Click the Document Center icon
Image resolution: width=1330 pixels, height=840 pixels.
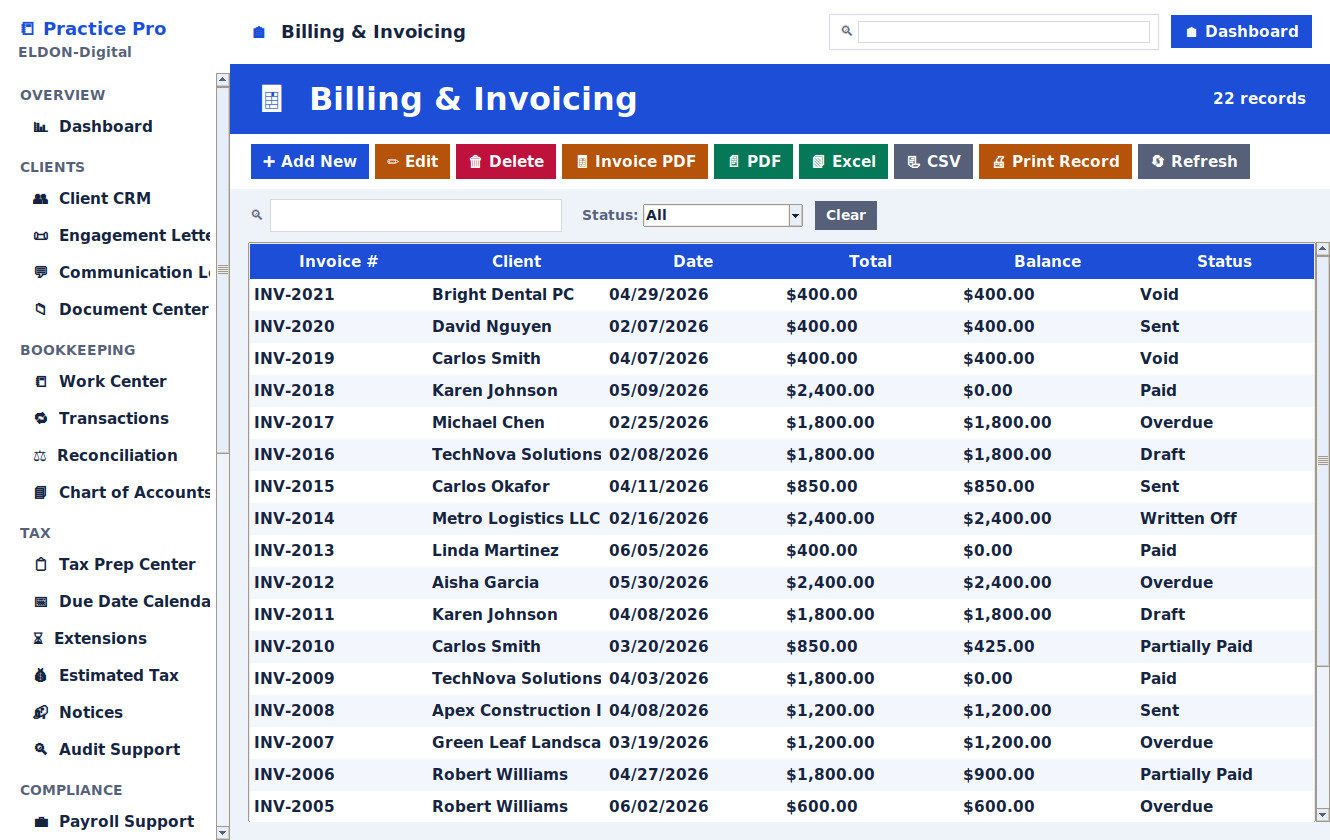(x=41, y=310)
